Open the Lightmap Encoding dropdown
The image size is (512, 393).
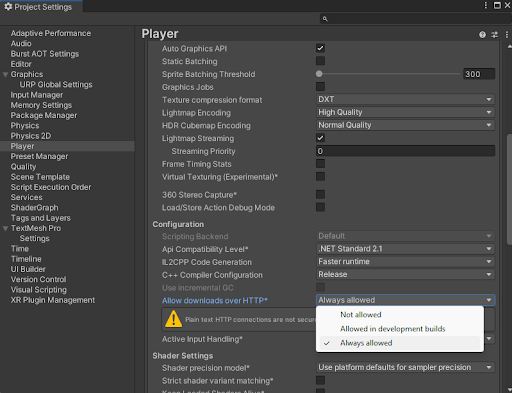pyautogui.click(x=405, y=112)
